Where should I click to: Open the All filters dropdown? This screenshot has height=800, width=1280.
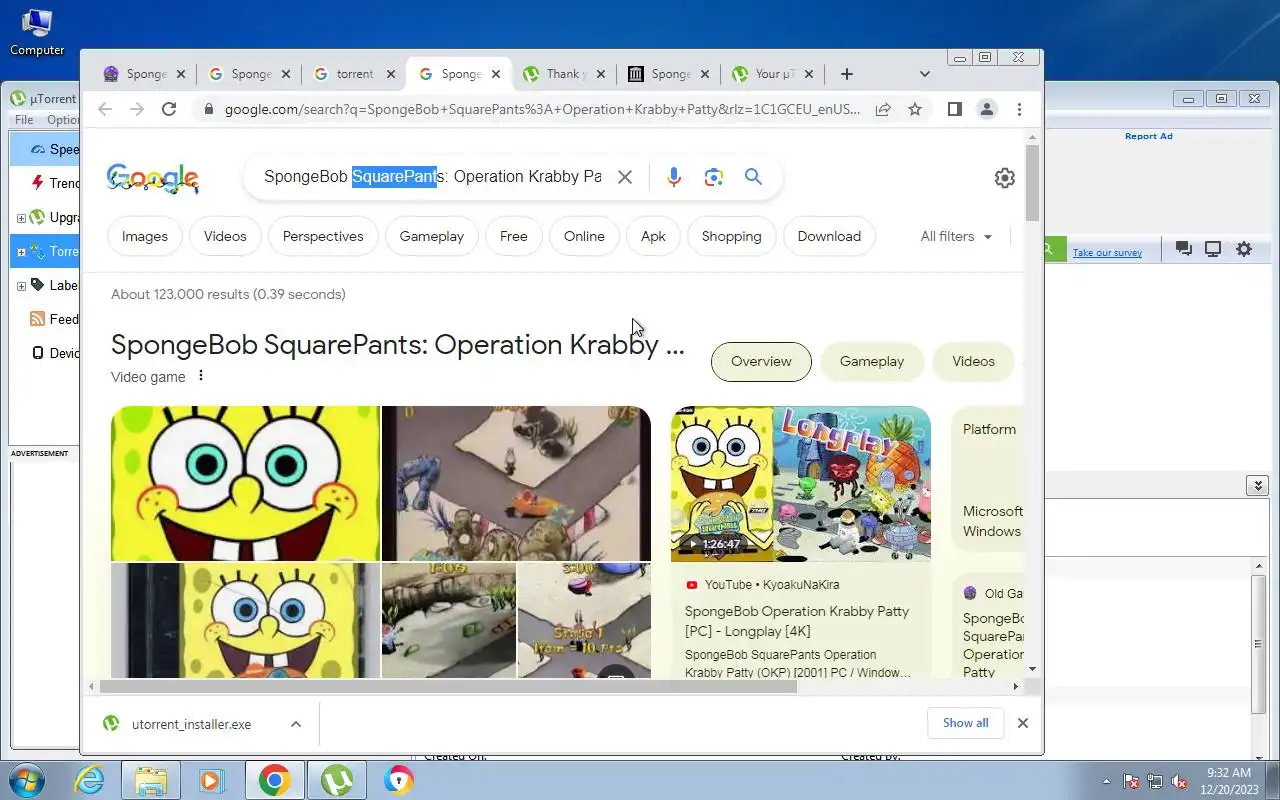tap(957, 237)
